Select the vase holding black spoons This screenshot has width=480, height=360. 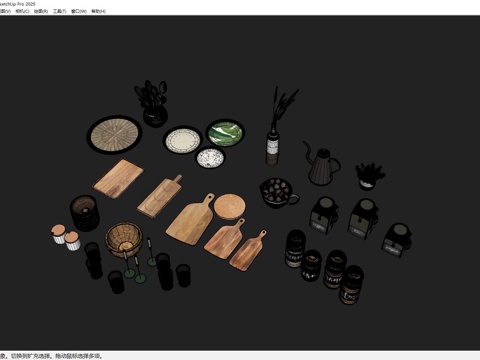(x=153, y=103)
